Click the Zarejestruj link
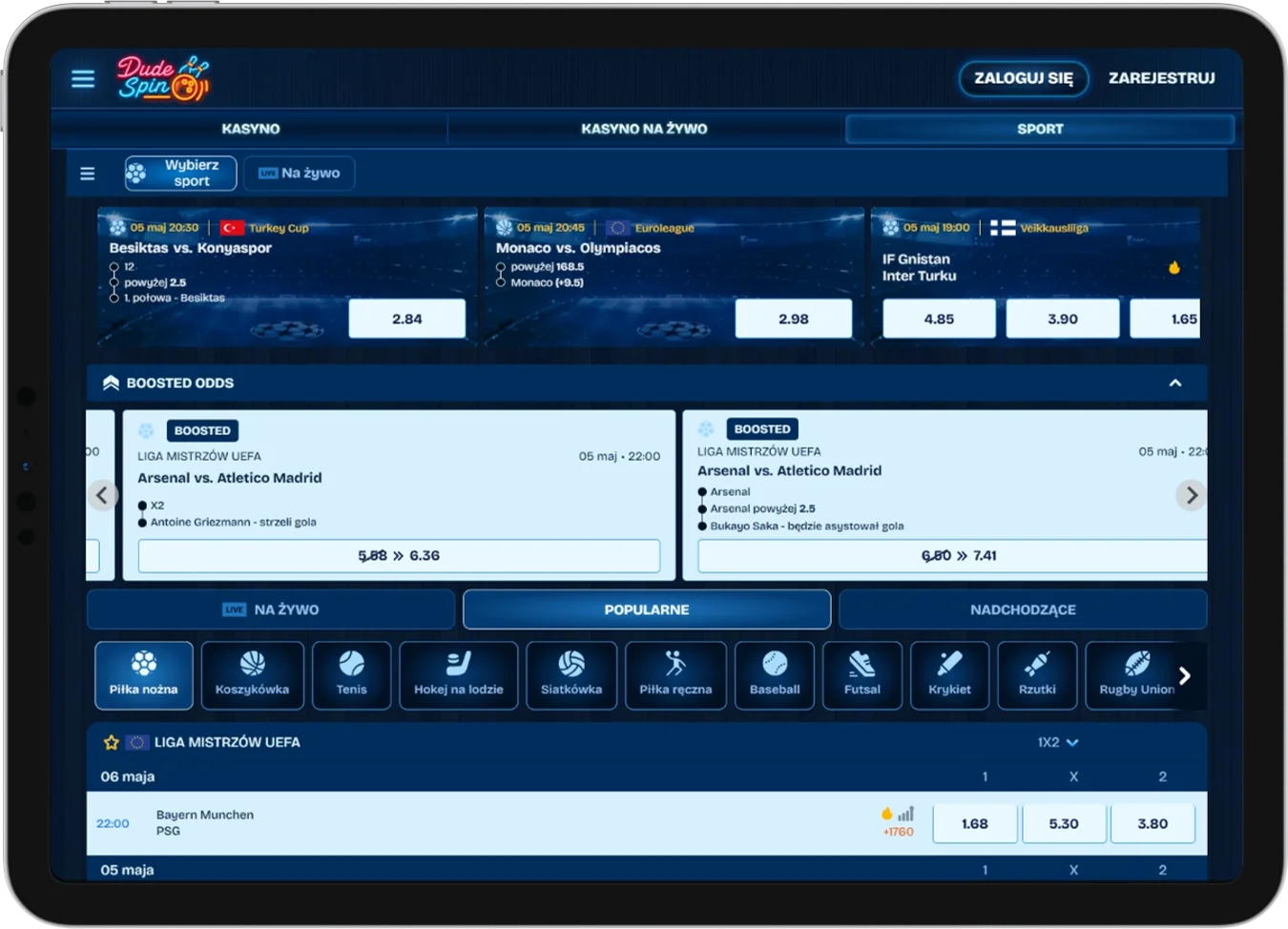The image size is (1288, 929). coord(1162,78)
